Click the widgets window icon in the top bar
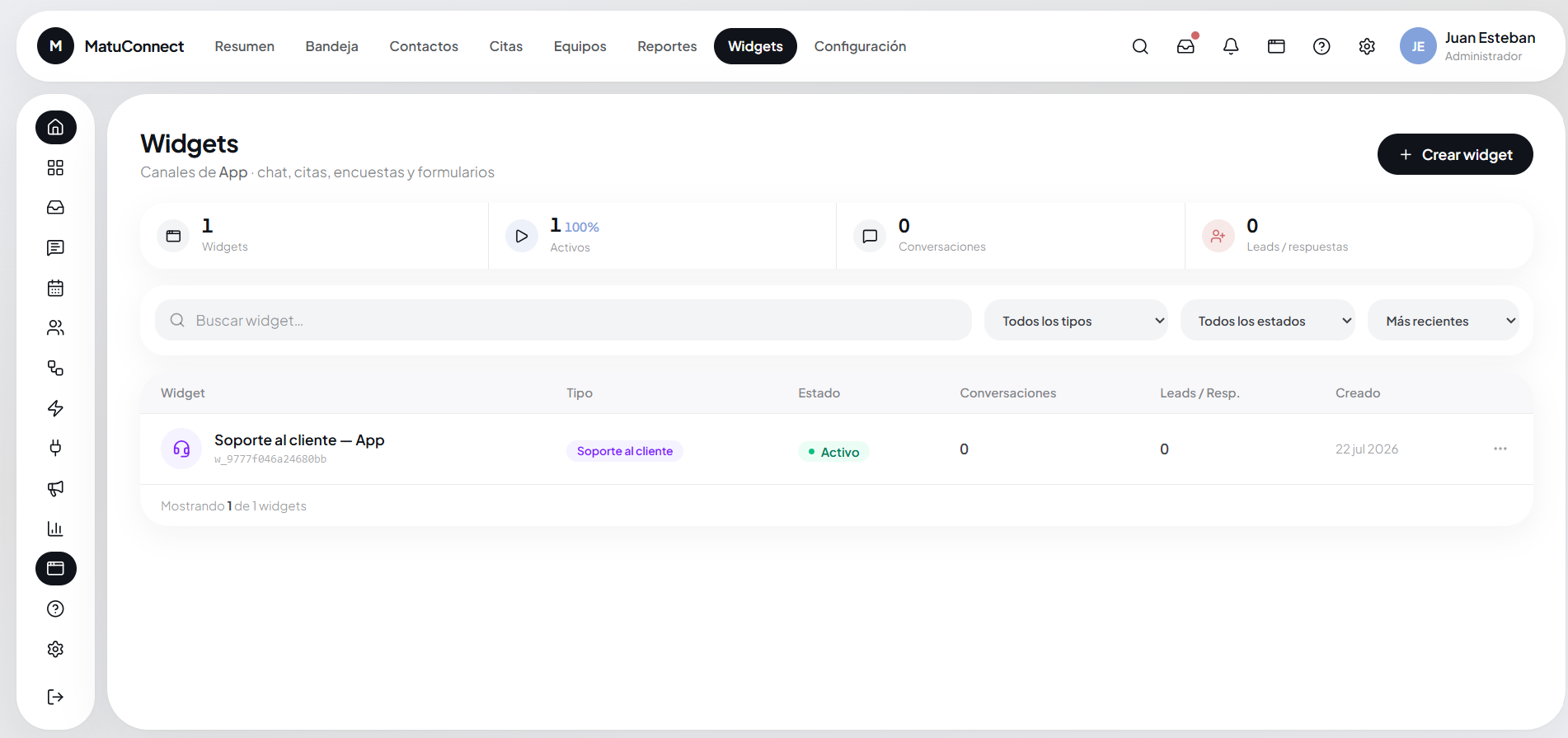The image size is (1568, 738). click(x=1276, y=46)
